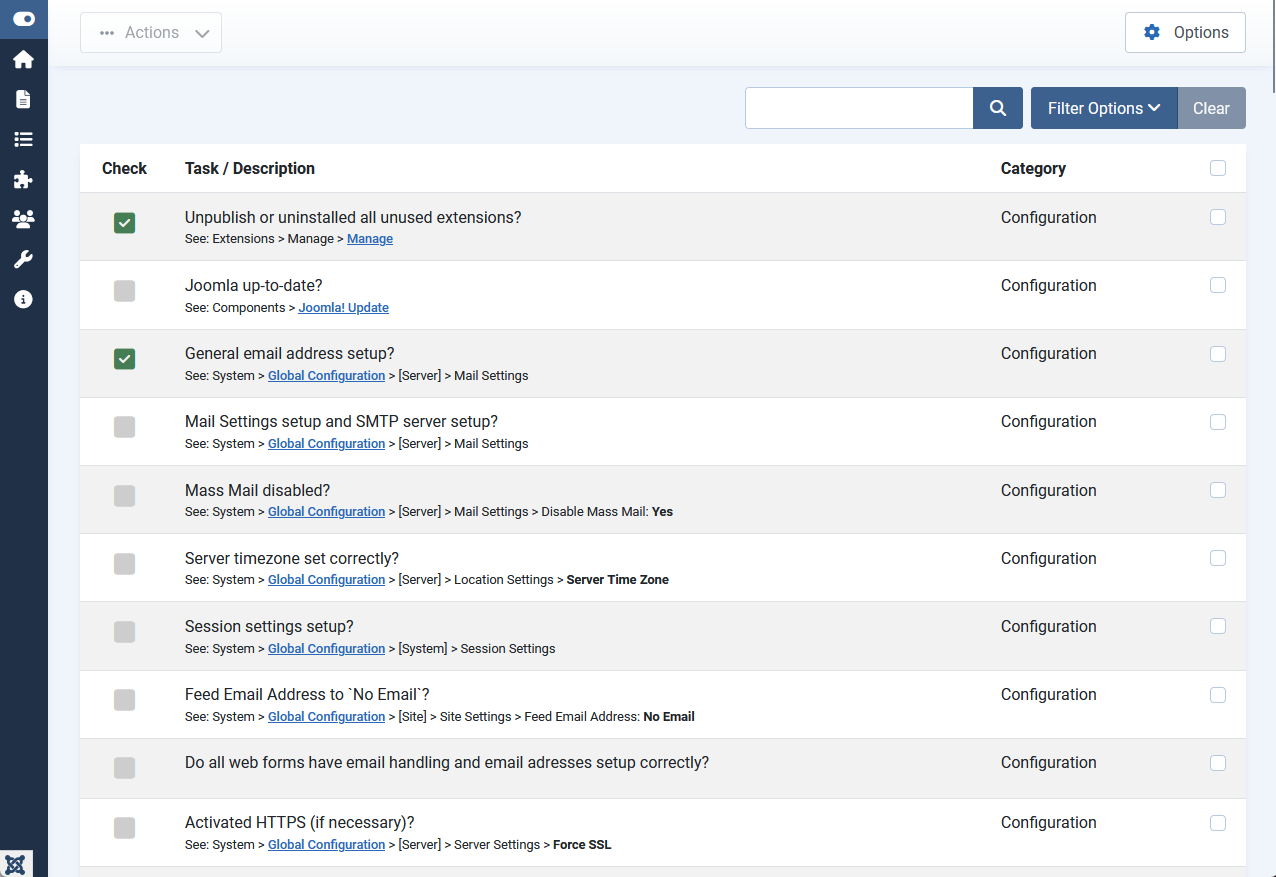The height and width of the screenshot is (877, 1276).
Task: Uncheck 'General email address setup?' check
Action: (124, 359)
